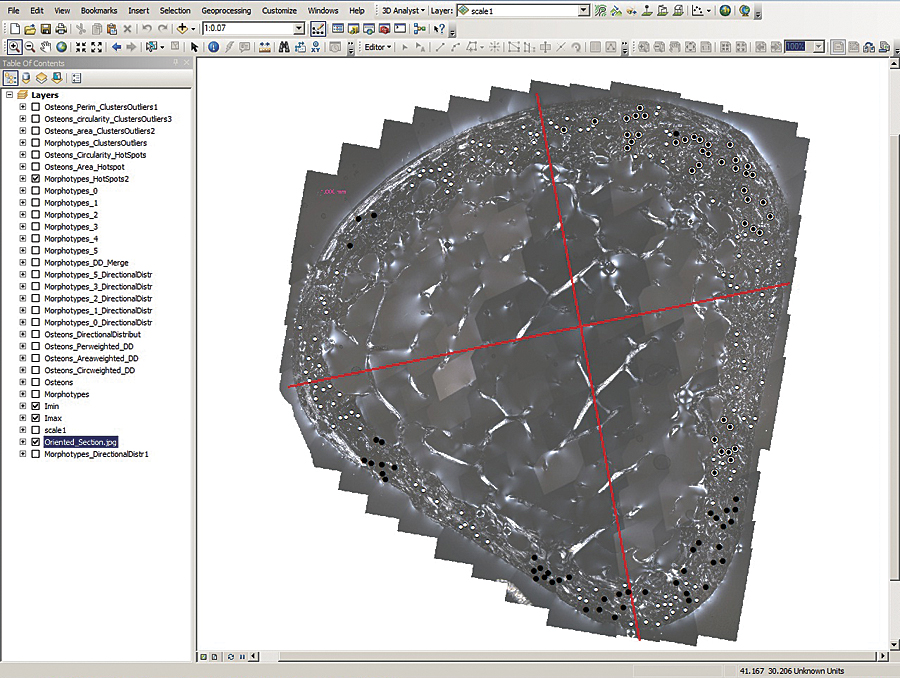The width and height of the screenshot is (900, 678).
Task: Open the Bookmarks menu
Action: click(99, 10)
